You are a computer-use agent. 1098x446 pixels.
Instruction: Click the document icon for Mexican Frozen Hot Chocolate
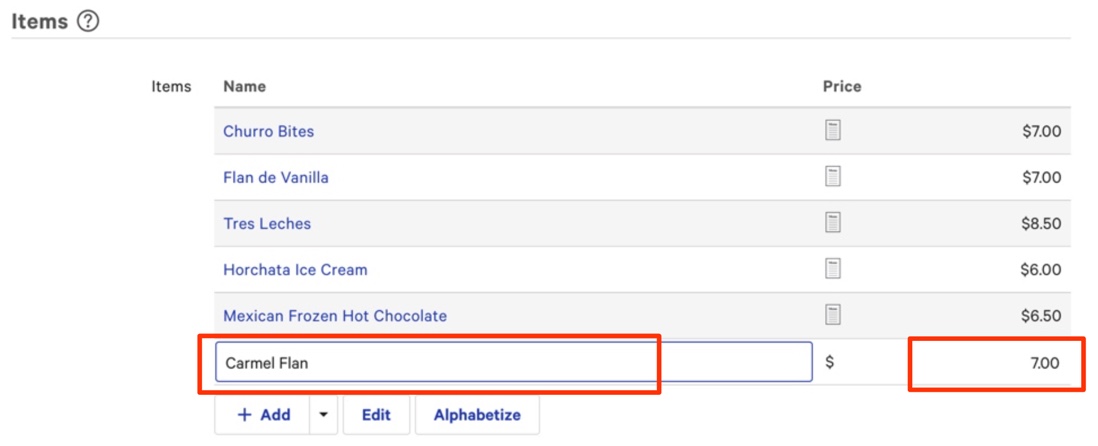click(x=833, y=315)
